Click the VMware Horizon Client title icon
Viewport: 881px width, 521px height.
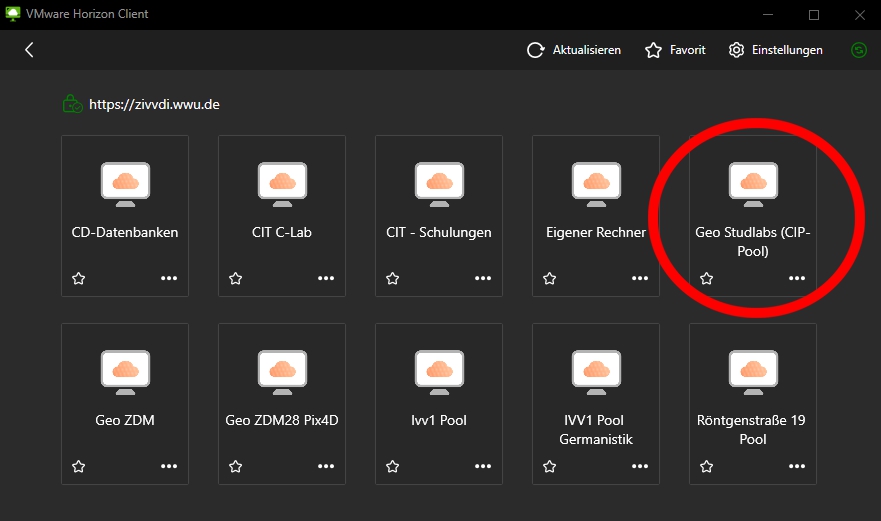click(12, 13)
